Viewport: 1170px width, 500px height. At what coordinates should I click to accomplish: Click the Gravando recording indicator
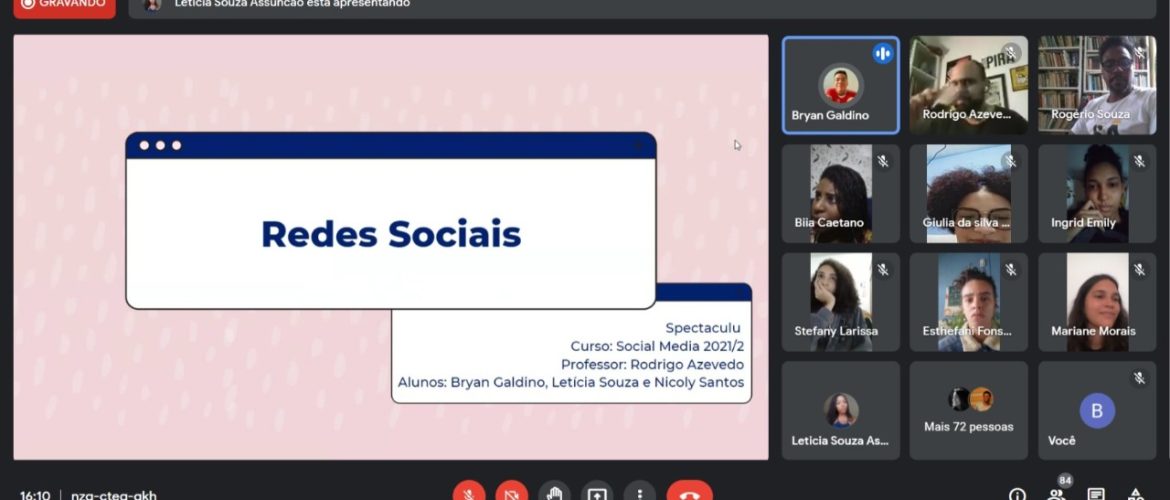pos(64,5)
